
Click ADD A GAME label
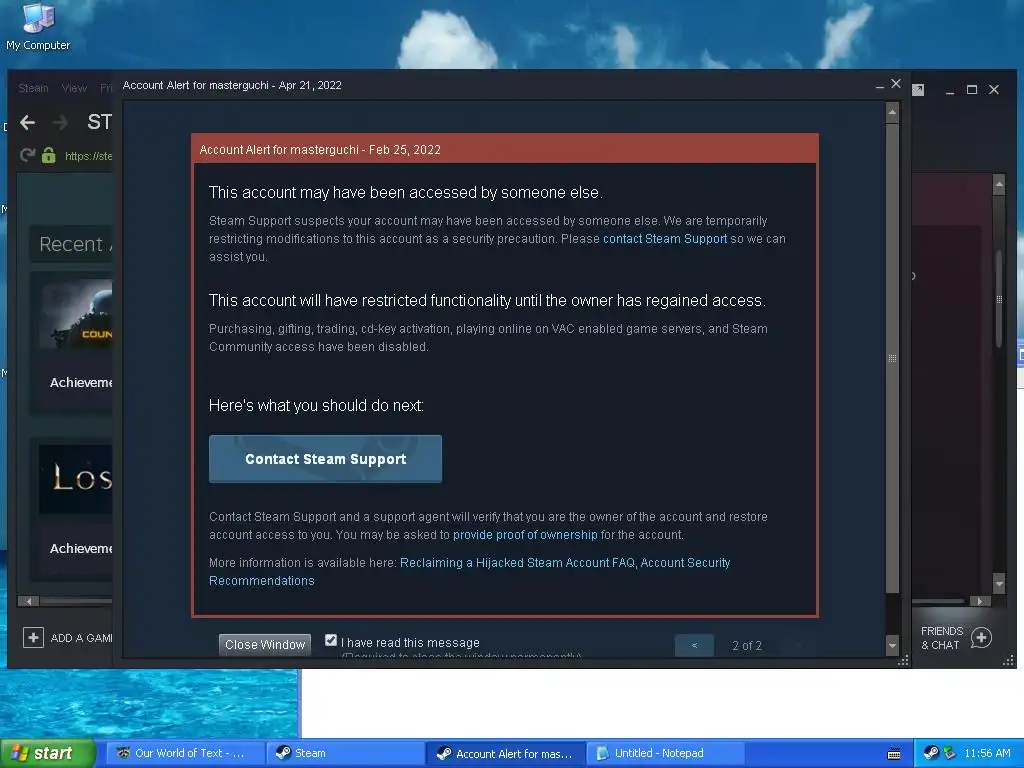click(82, 638)
